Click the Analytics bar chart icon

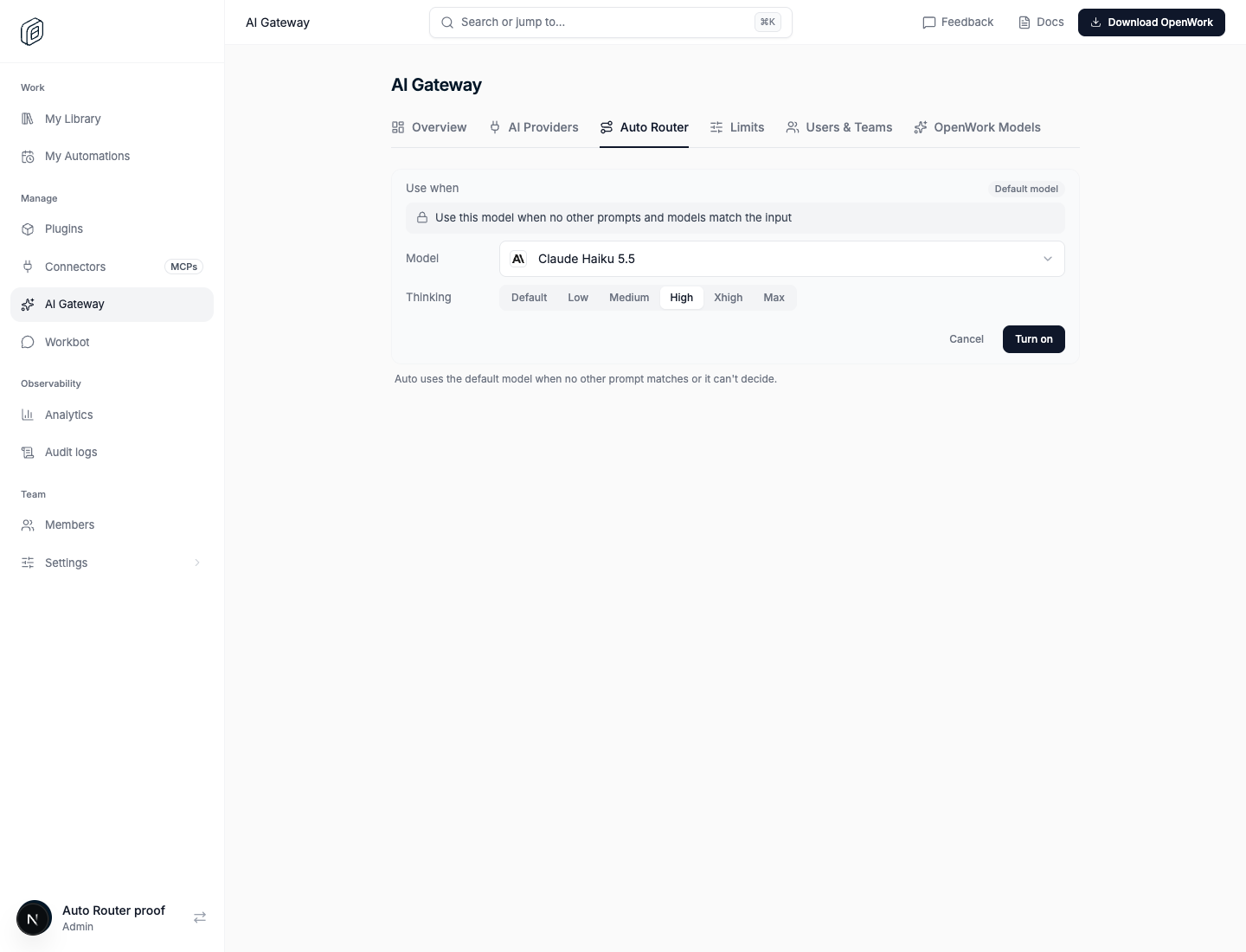(x=28, y=415)
